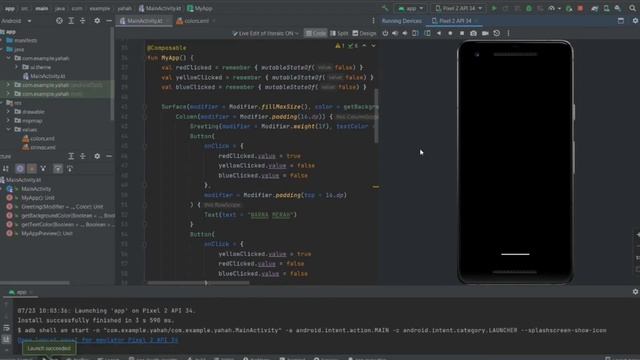Select the app tab in Run panel
Screen dimensions: 640x360
tap(20, 292)
